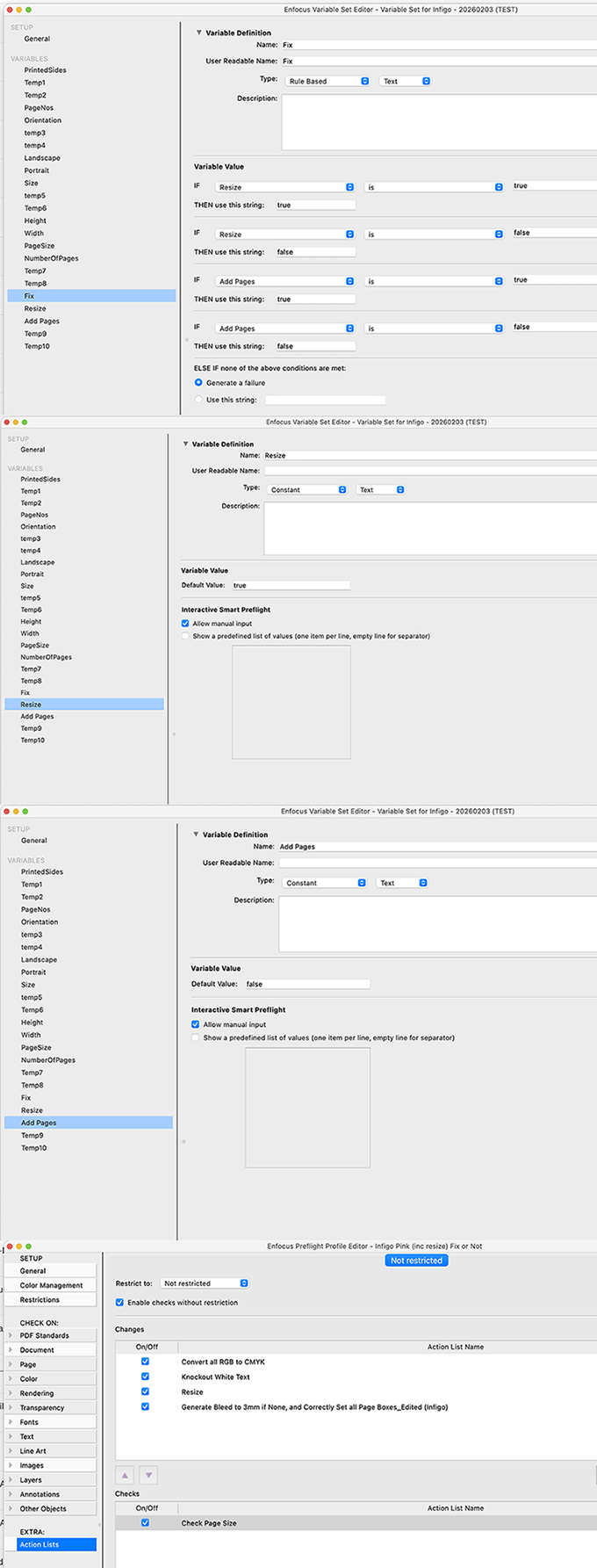
Task: Expand the Images check category arrow
Action: 11,1465
